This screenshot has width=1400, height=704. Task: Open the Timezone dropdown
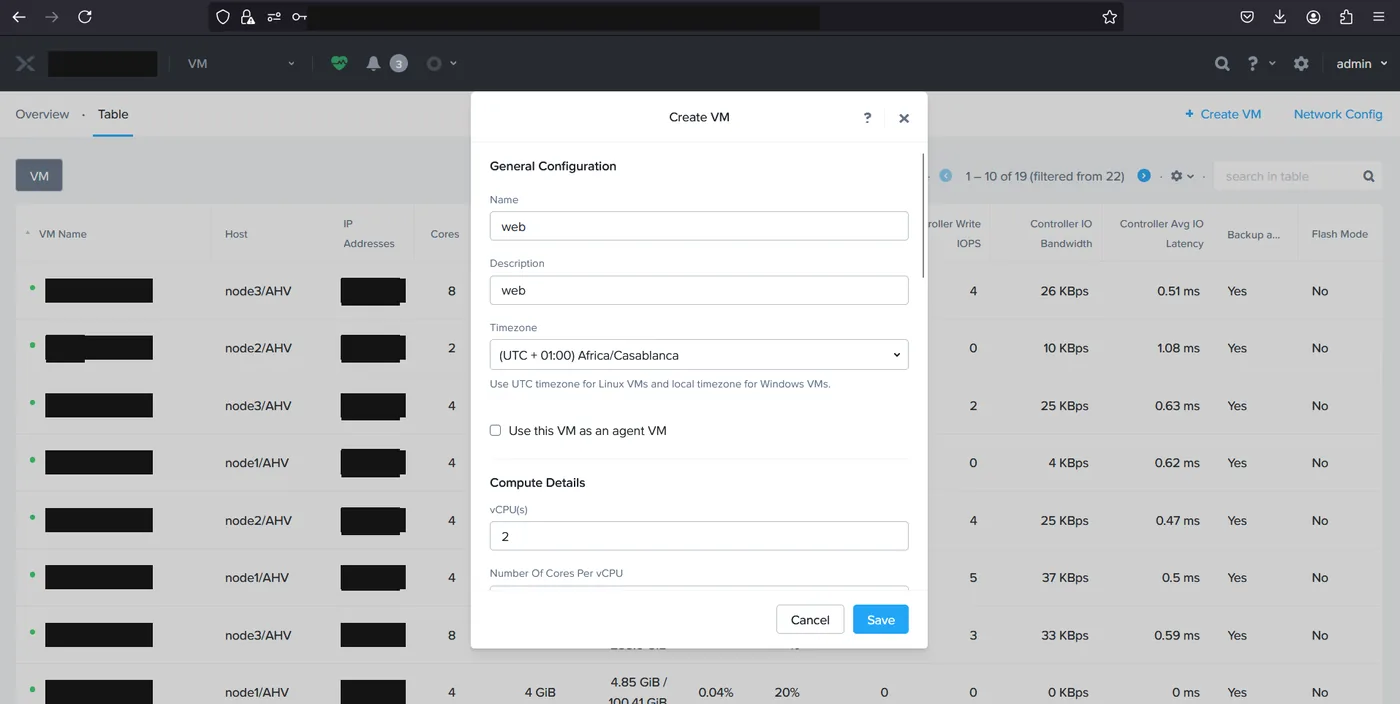click(699, 355)
